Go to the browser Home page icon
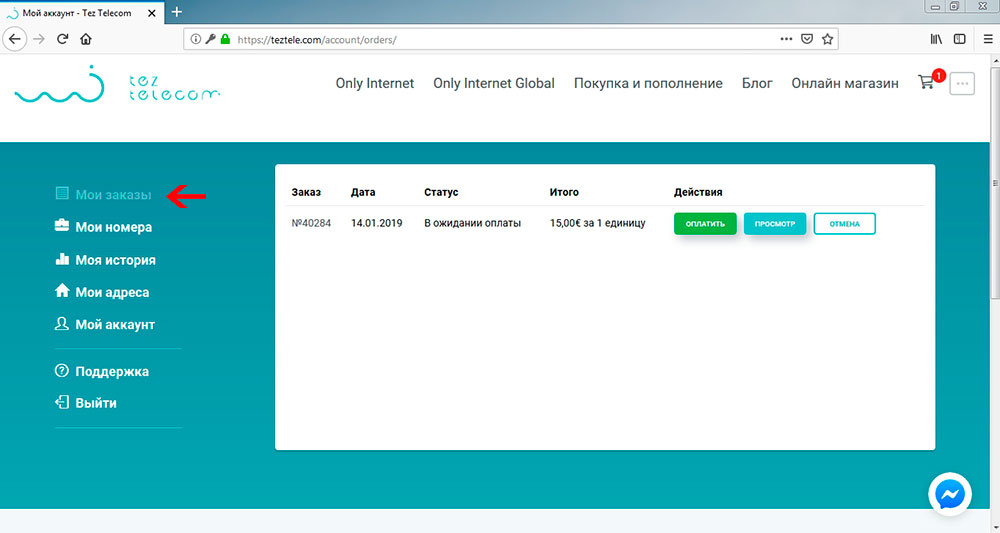 [85, 40]
